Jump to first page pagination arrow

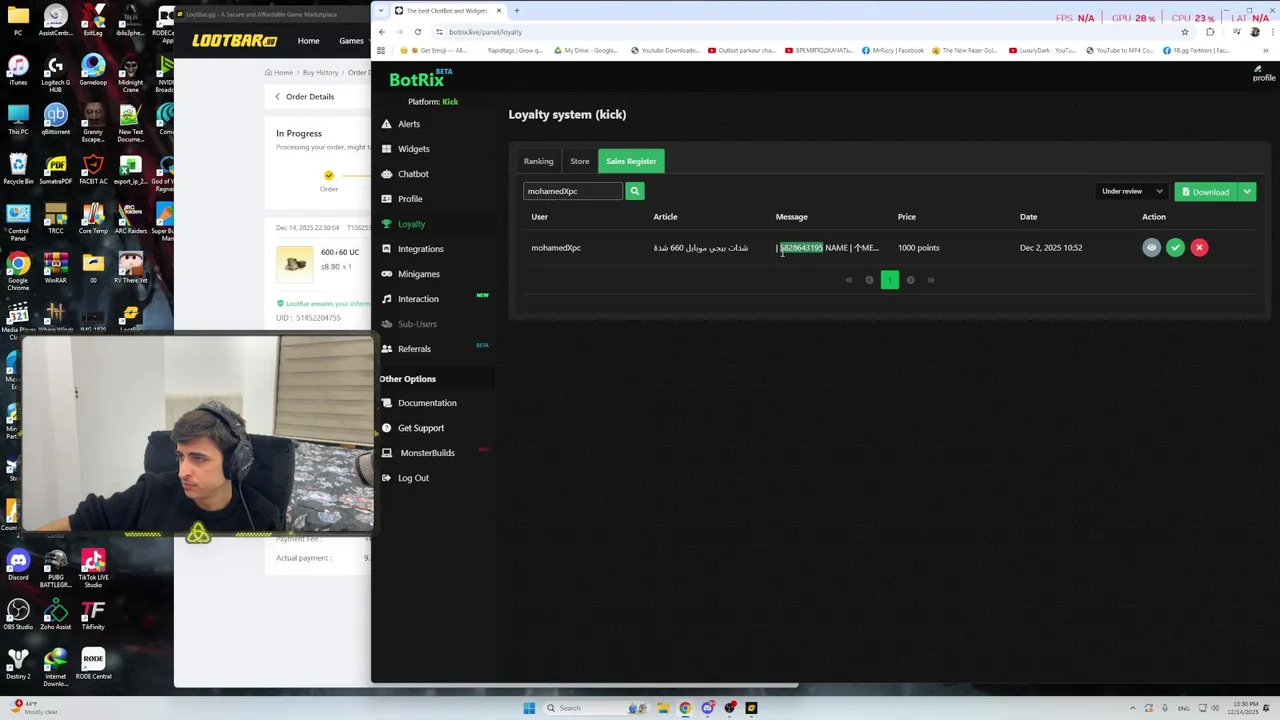coord(849,280)
